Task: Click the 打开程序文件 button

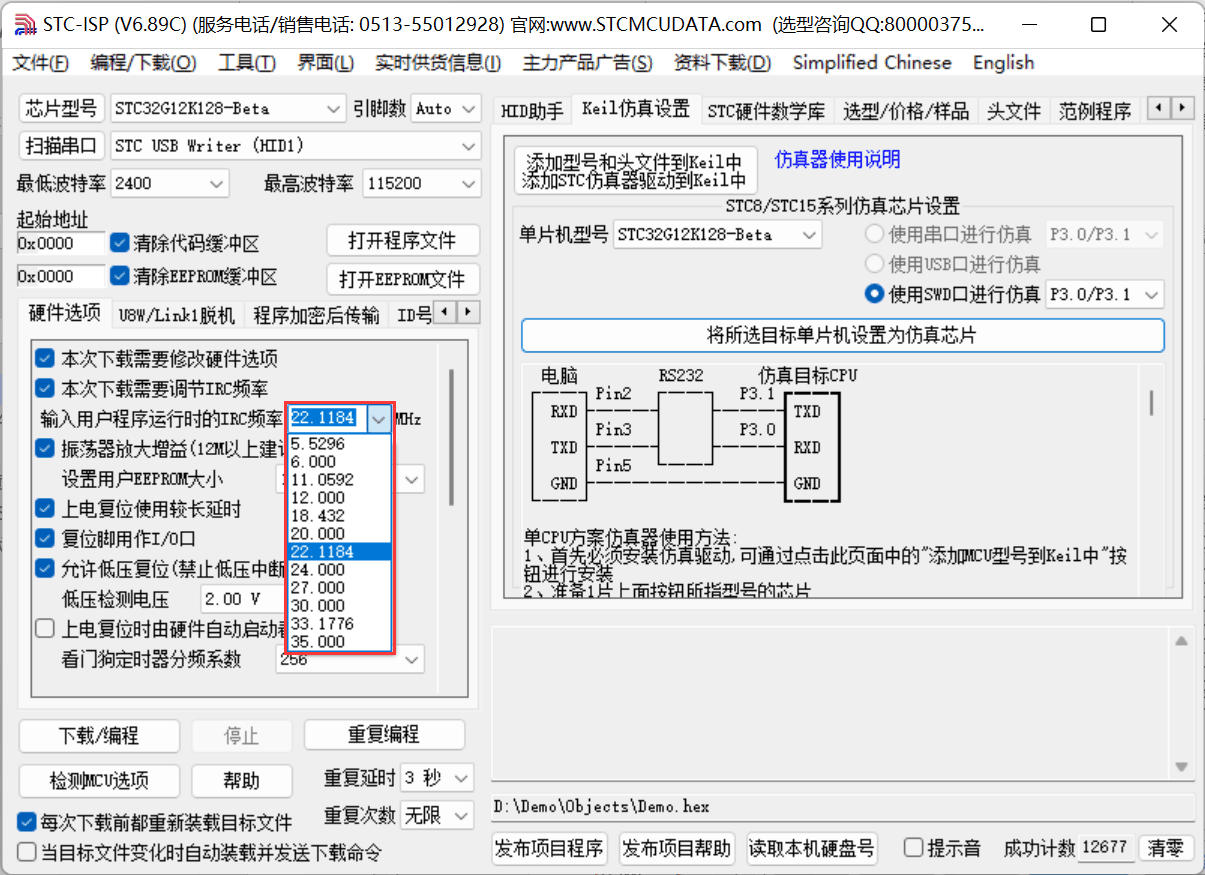Action: (x=402, y=241)
